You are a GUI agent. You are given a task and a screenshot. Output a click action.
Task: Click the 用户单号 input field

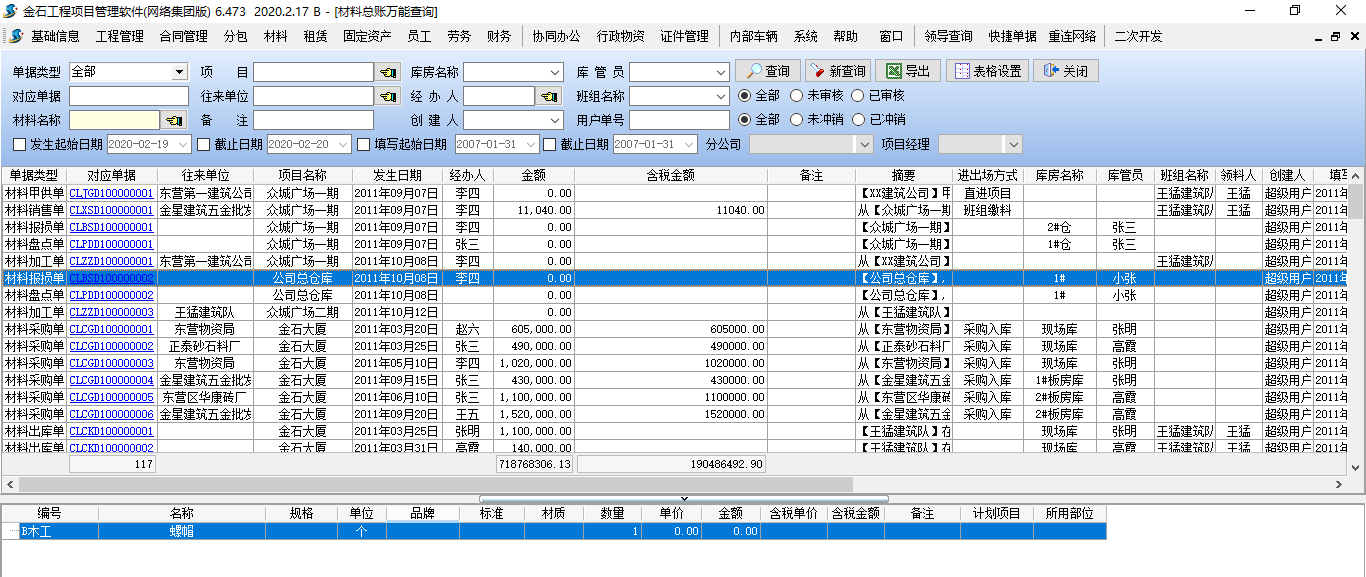point(679,120)
